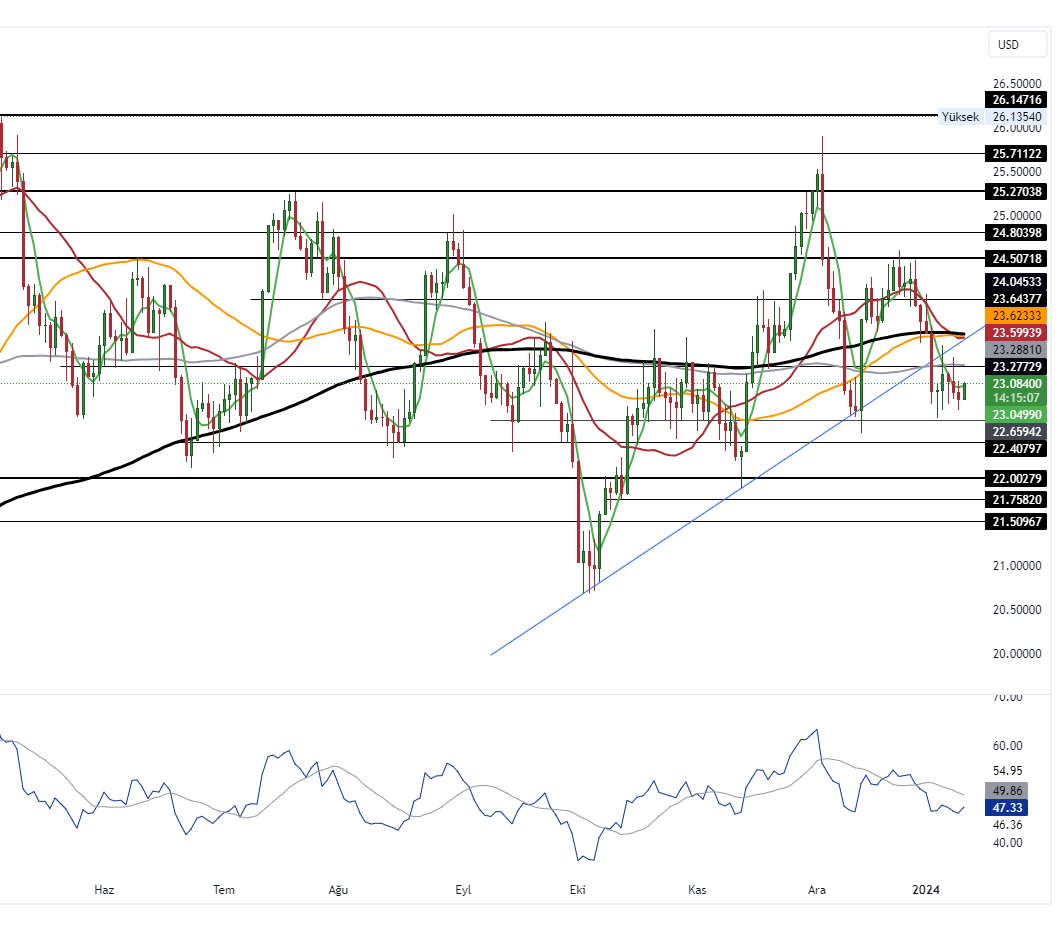This screenshot has height=939, width=1061.
Task: Click the 25.71122 price level label
Action: click(x=1016, y=154)
